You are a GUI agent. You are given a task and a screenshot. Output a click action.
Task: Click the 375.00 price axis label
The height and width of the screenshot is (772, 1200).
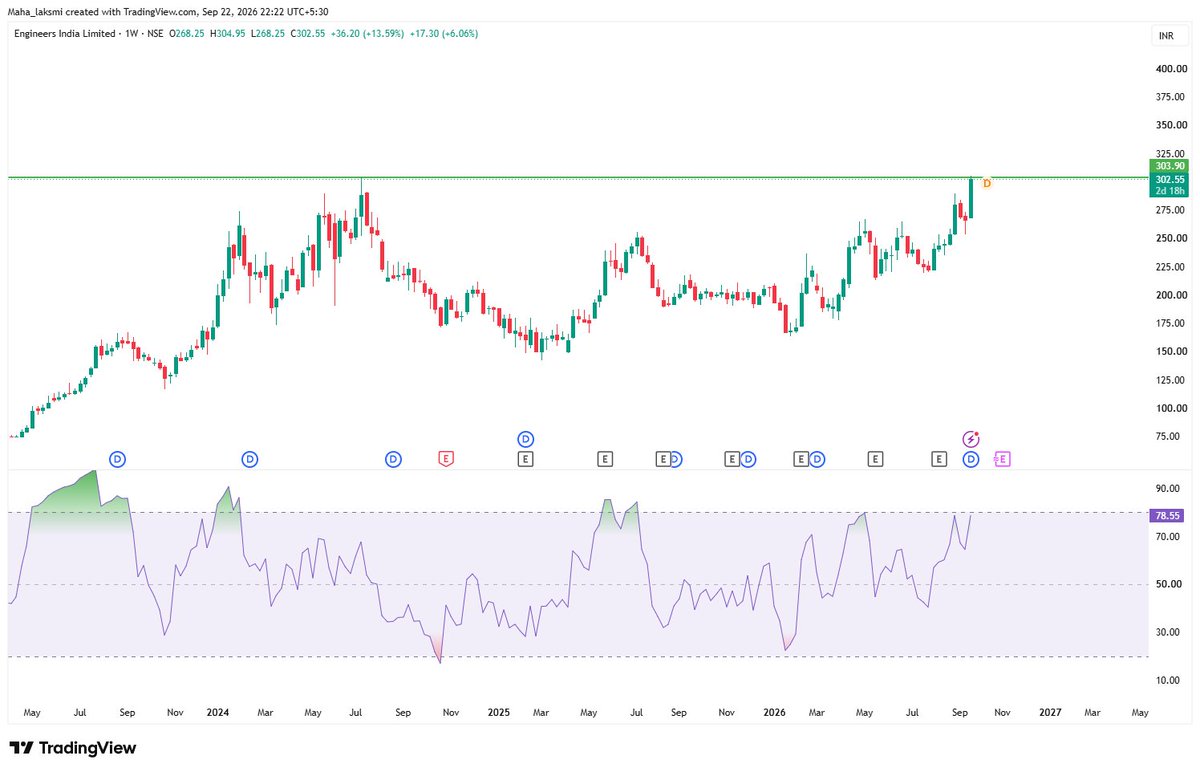click(1168, 97)
